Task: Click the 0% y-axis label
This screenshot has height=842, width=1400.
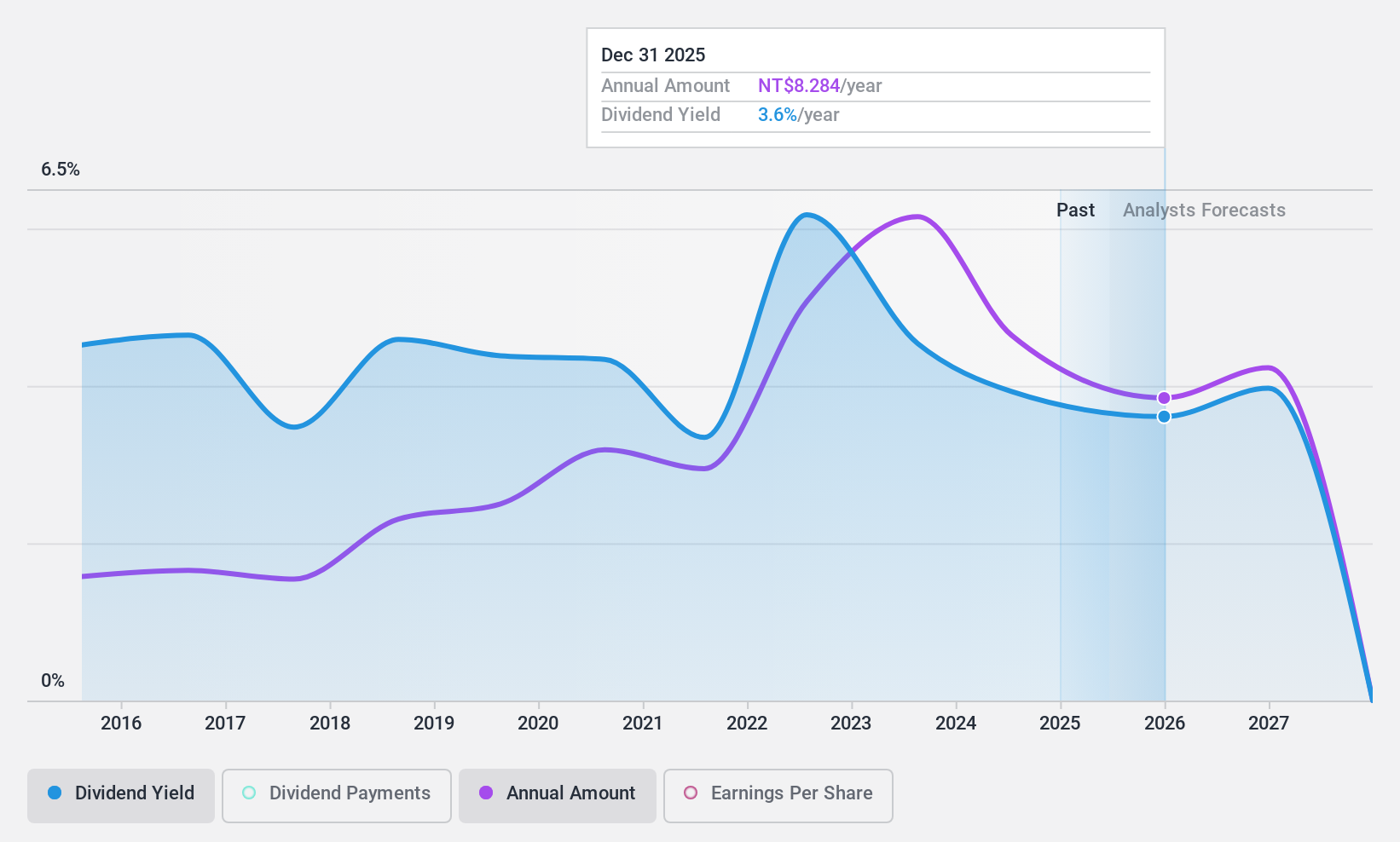Action: click(x=53, y=681)
